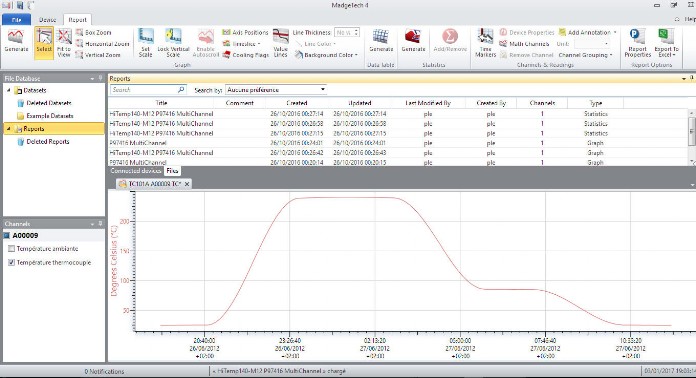
Task: Open the Search by Aucune préférence dropdown
Action: point(276,90)
